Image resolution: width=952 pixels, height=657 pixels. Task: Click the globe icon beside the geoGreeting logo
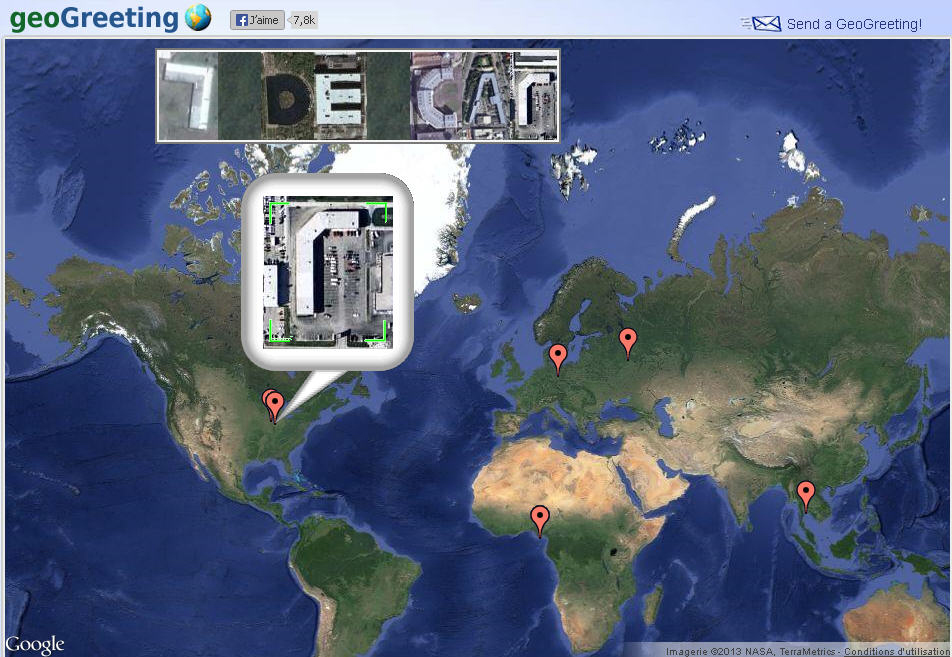tap(198, 18)
